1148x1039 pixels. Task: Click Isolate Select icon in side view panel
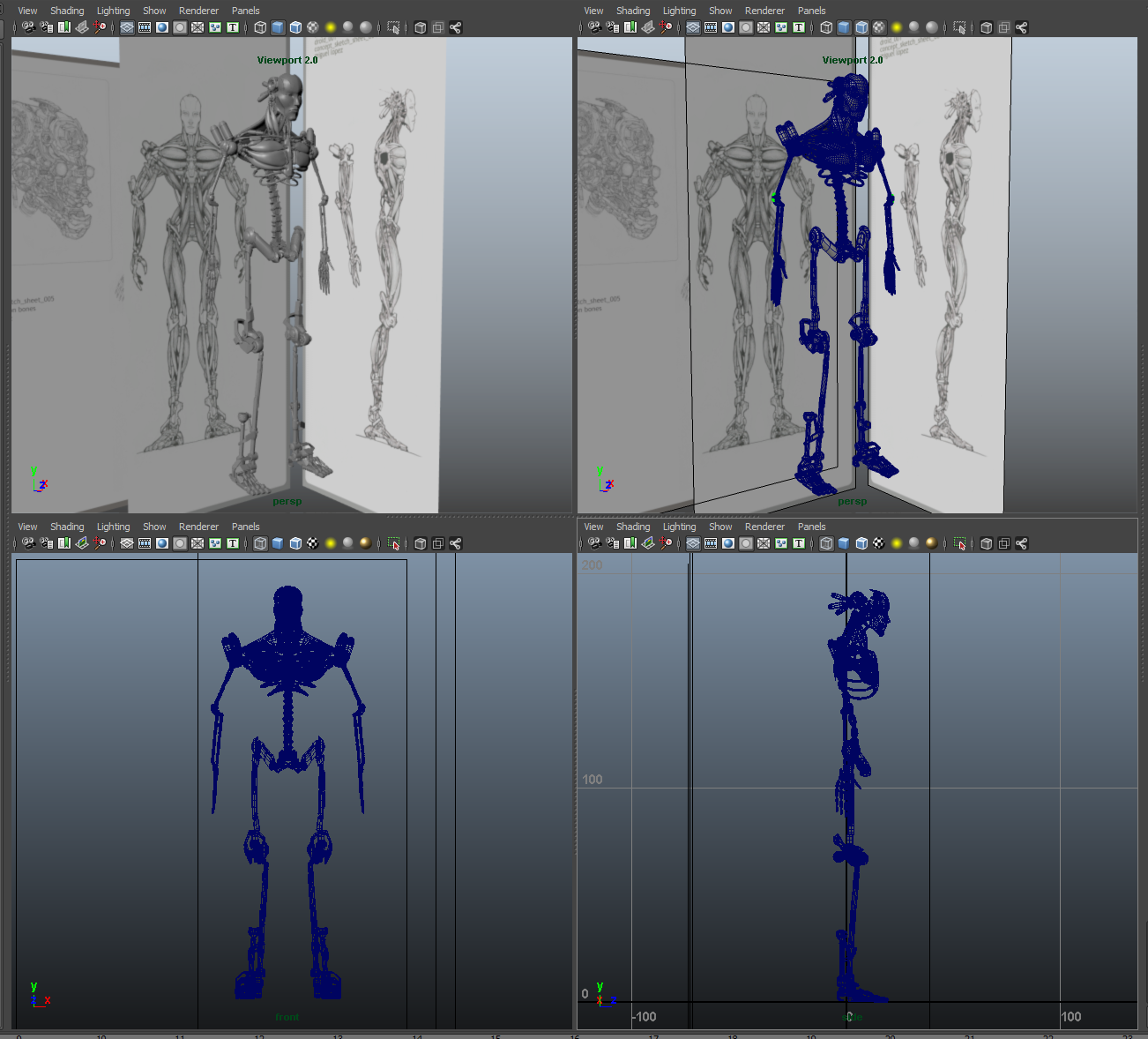pyautogui.click(x=959, y=543)
